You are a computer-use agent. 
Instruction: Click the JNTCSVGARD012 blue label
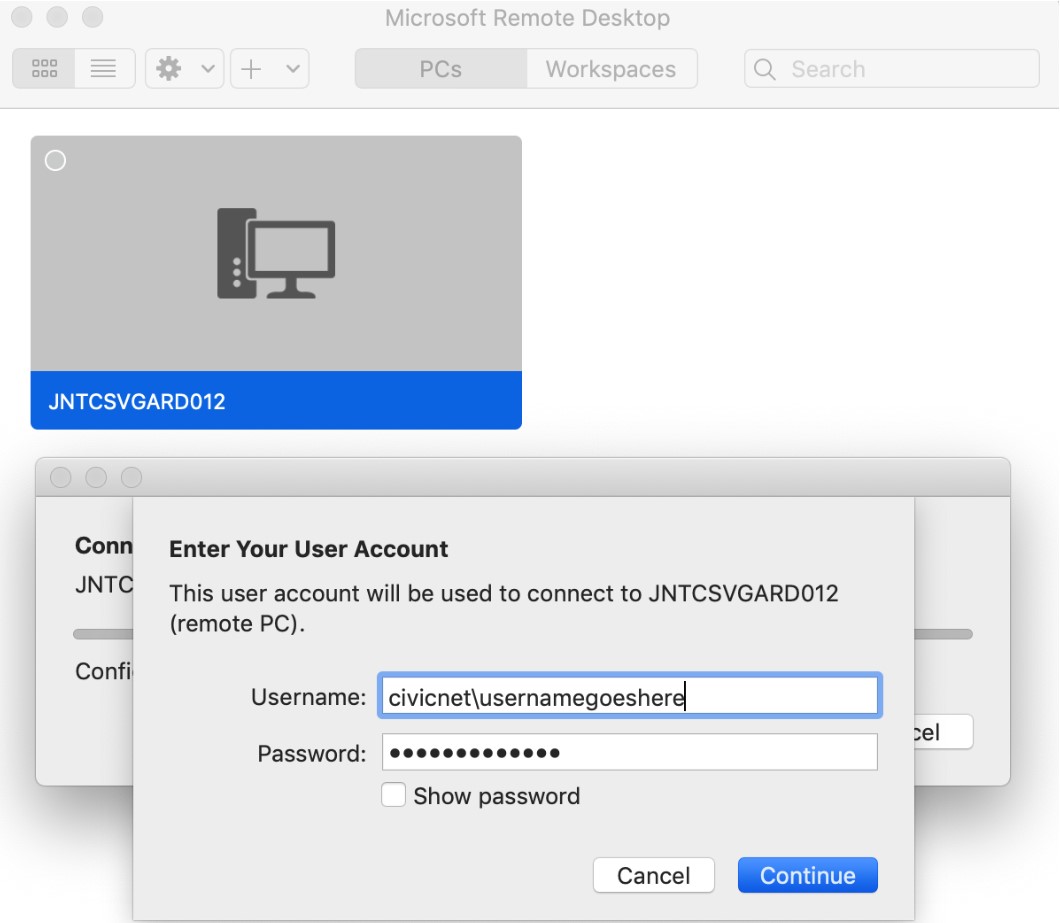[276, 400]
